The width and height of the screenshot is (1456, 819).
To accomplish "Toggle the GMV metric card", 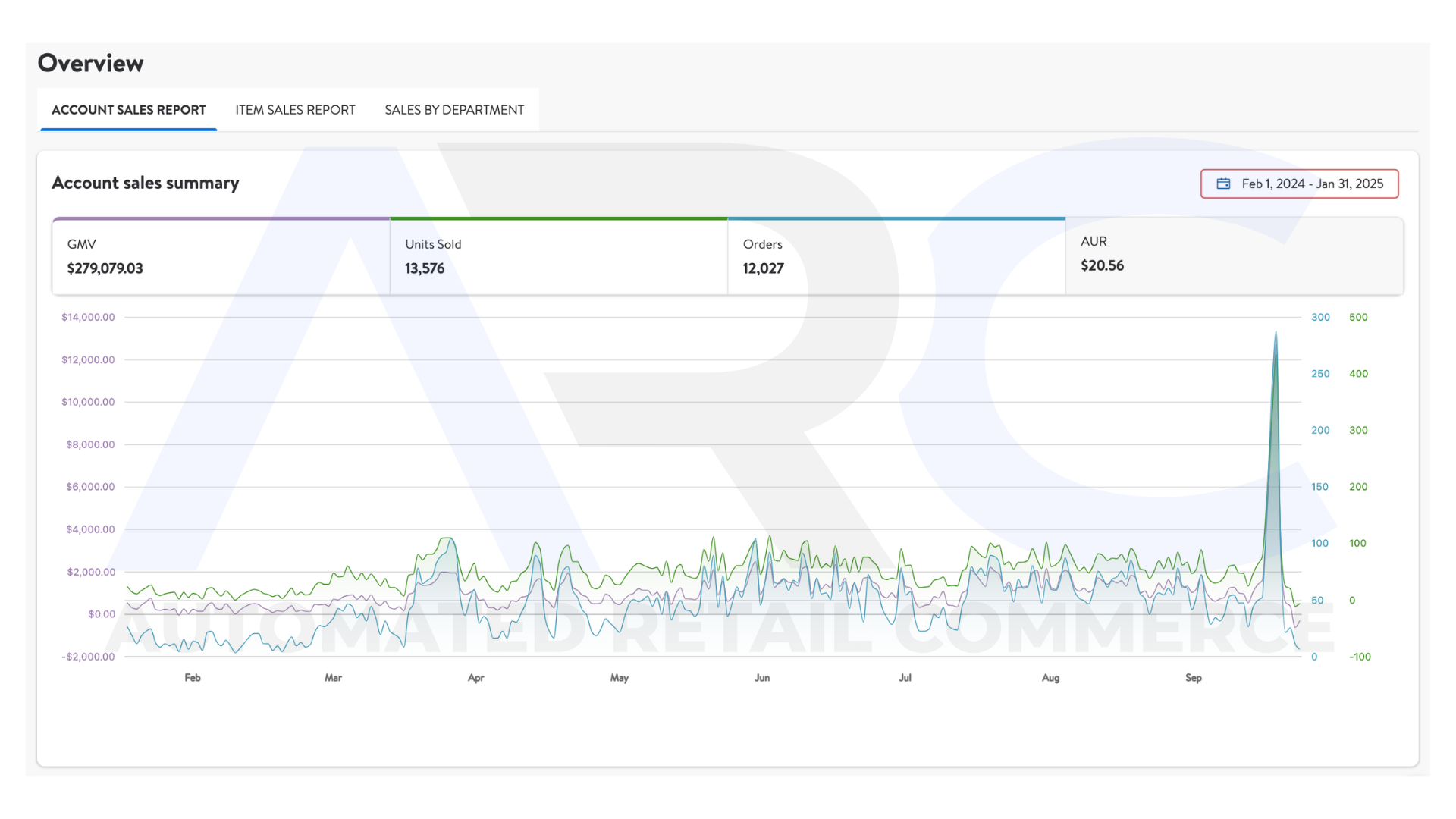I will pos(221,256).
